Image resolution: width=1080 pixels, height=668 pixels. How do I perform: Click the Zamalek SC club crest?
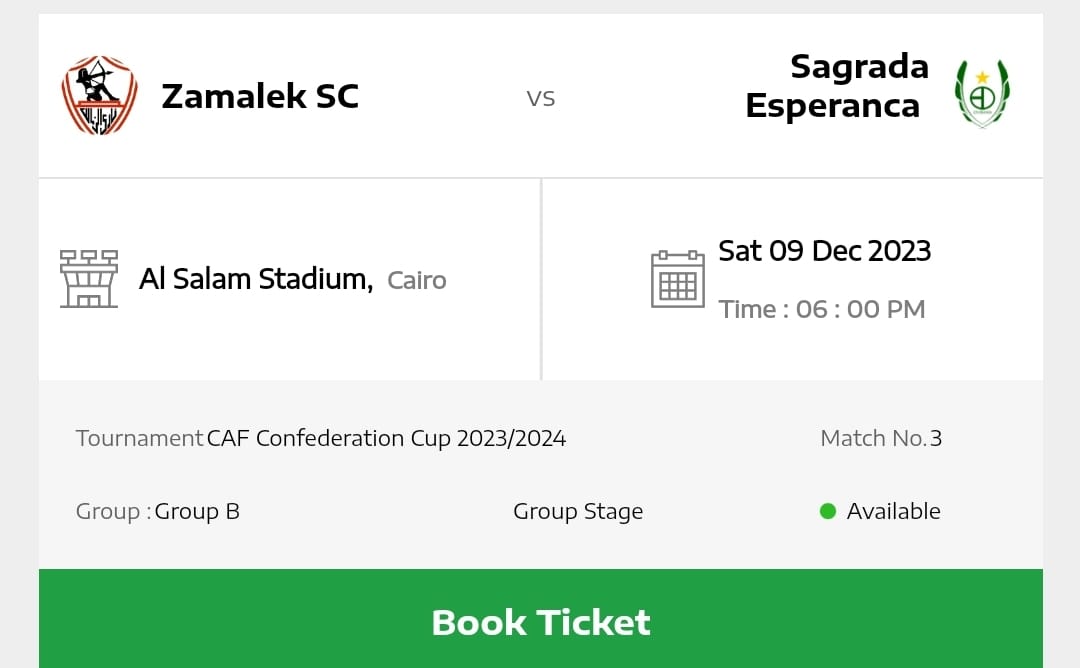click(99, 96)
